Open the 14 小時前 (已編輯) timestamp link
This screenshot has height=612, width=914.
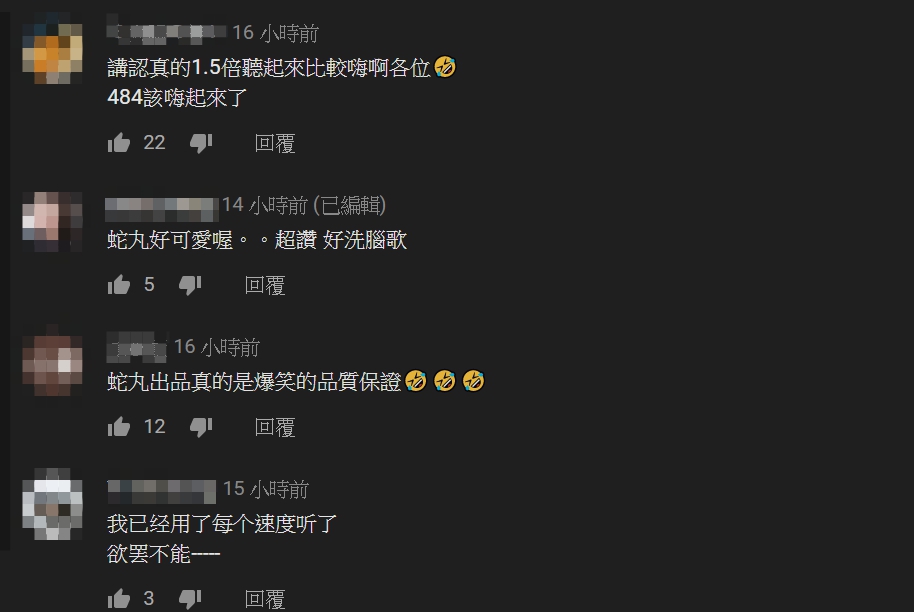[304, 205]
